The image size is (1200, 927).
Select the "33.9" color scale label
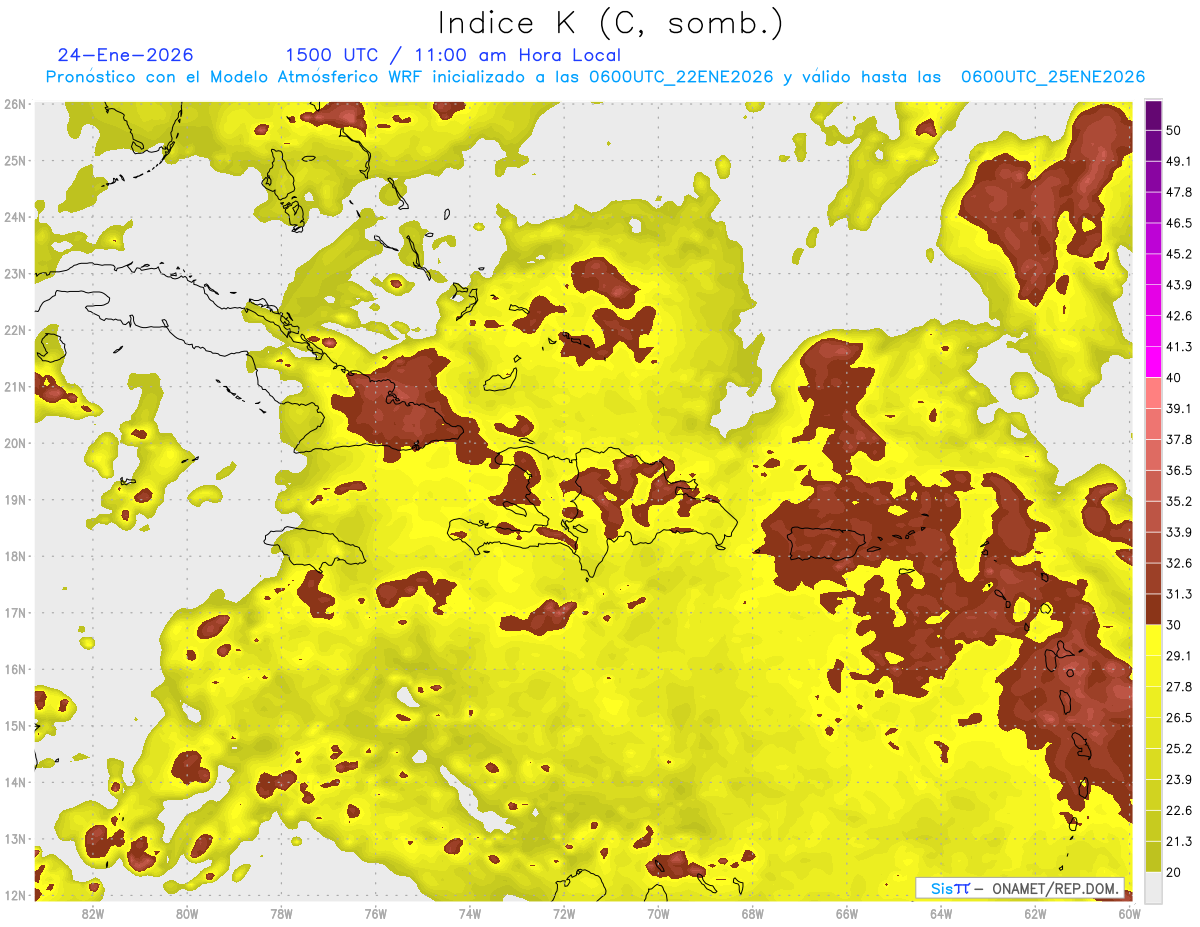pyautogui.click(x=1179, y=532)
